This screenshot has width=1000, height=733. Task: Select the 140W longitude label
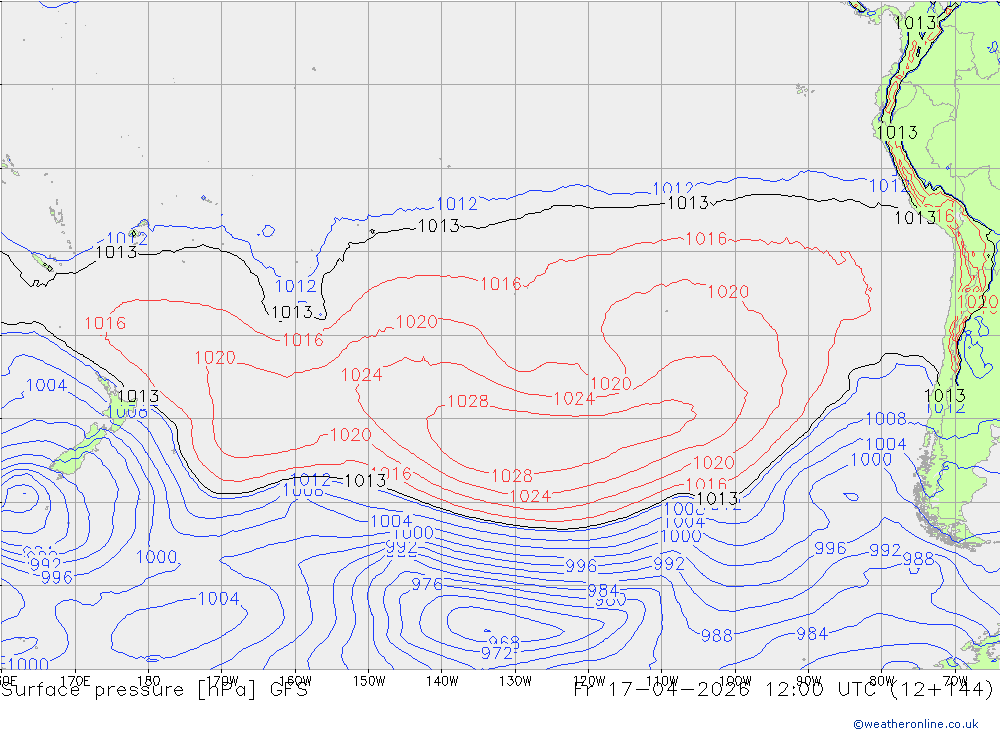click(442, 681)
